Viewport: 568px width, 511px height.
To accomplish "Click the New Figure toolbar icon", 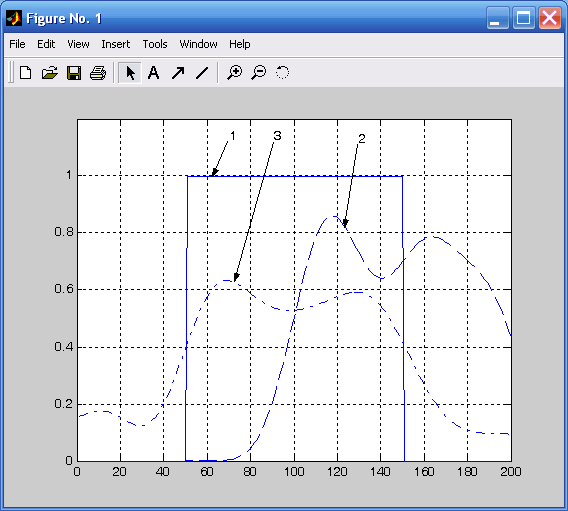I will pos(25,73).
